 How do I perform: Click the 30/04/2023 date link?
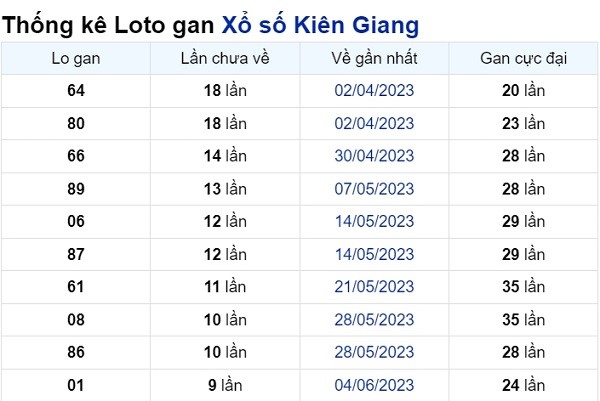[374, 156]
